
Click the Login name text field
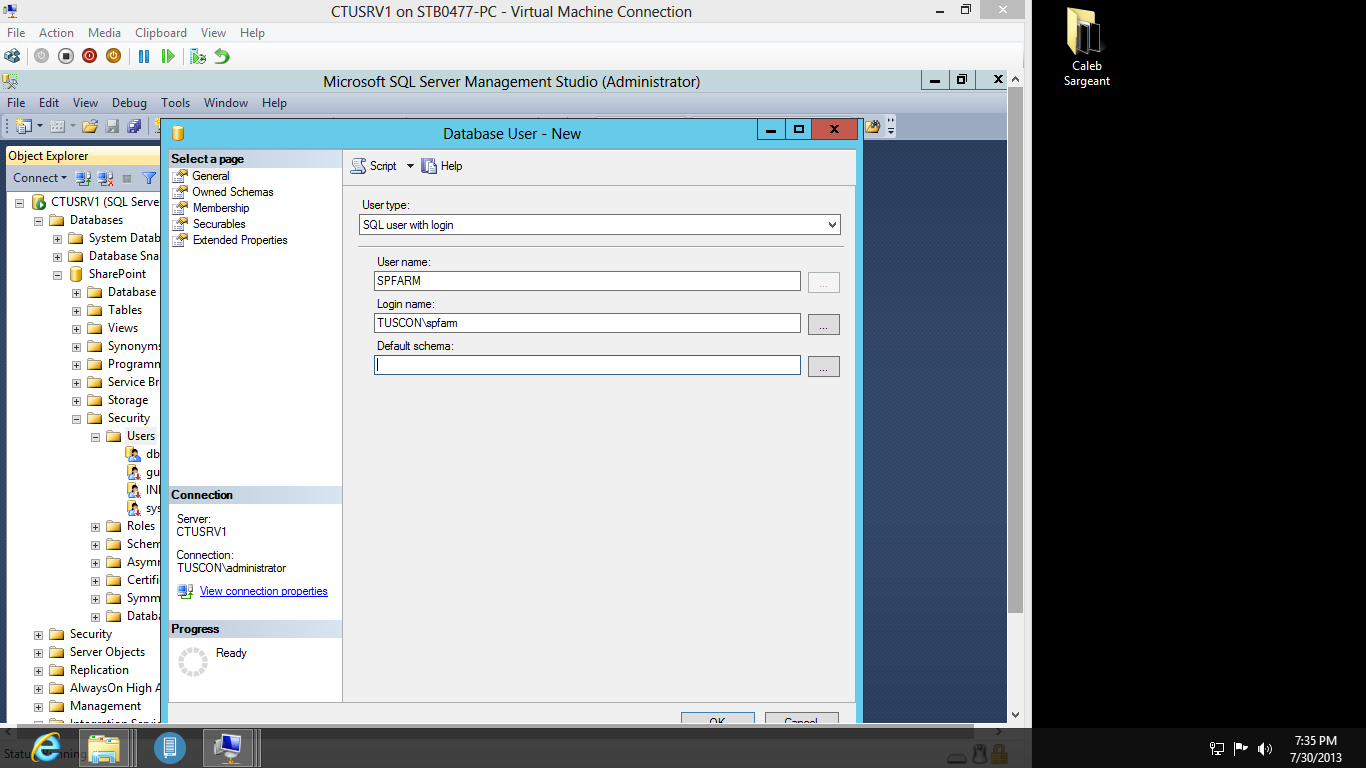(x=588, y=323)
